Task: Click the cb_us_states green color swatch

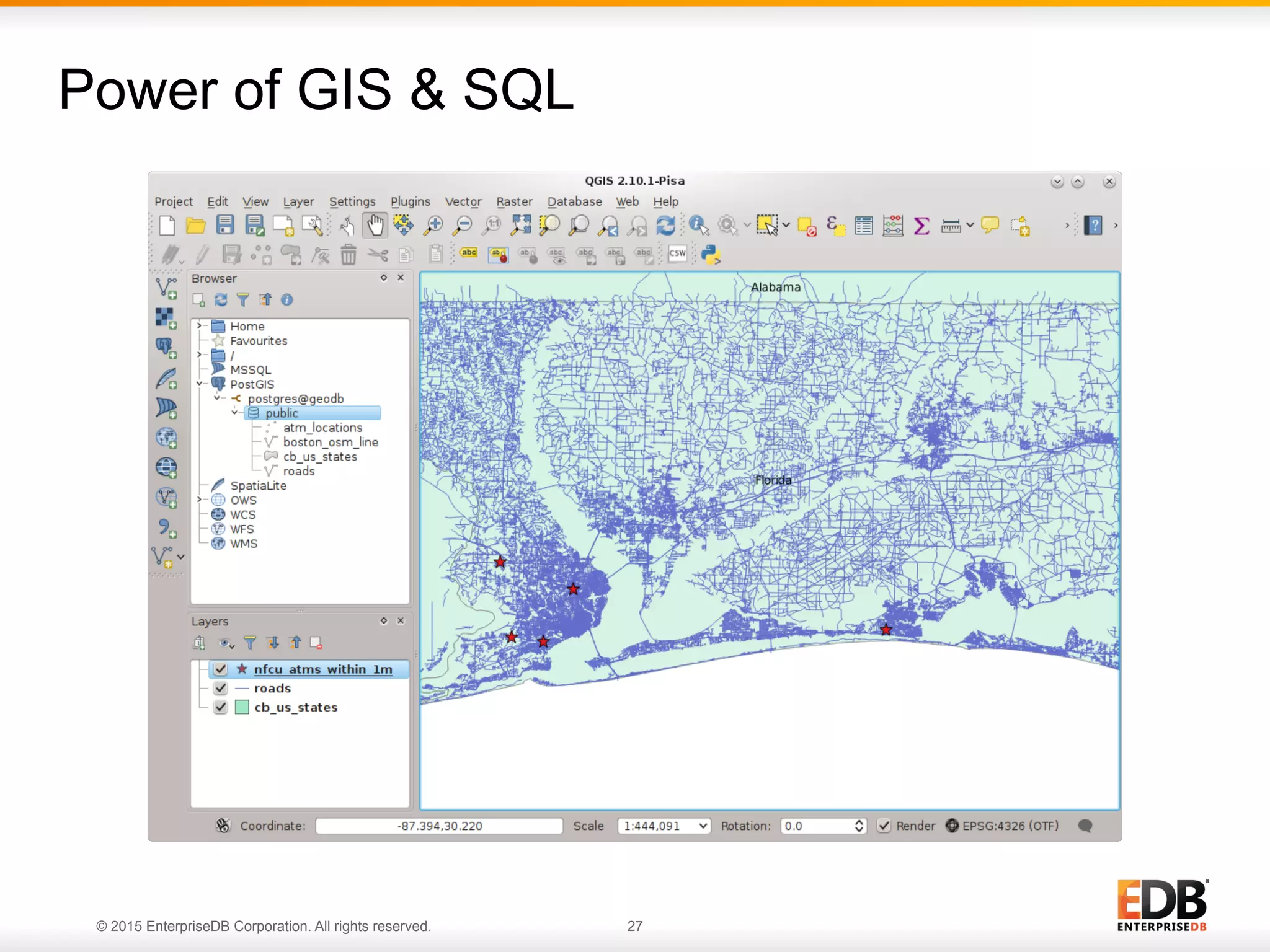Action: coord(242,707)
